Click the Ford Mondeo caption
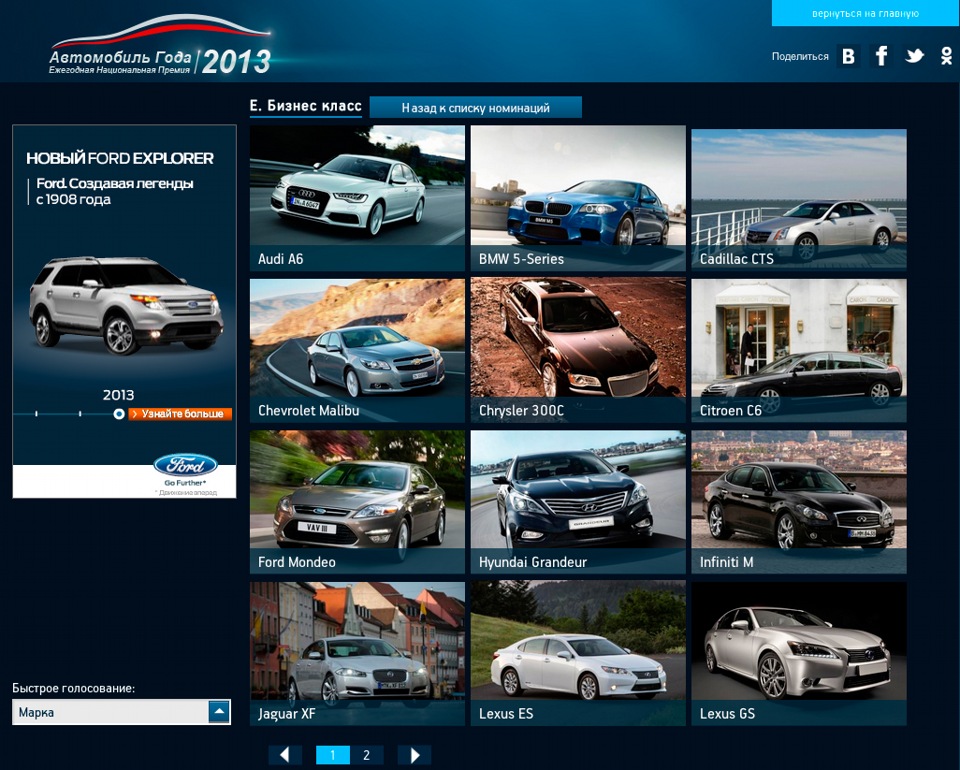 [x=297, y=562]
